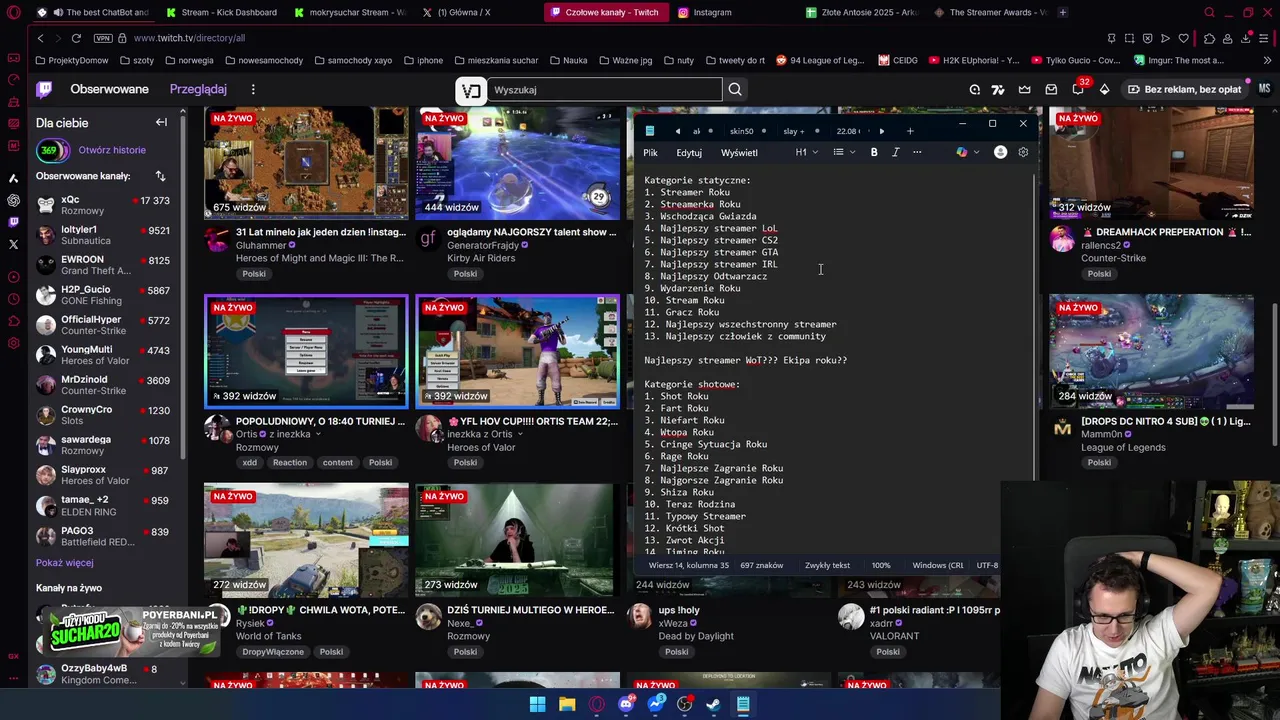
Task: Open Gluhammer Heroes stream thumbnail
Action: tap(306, 162)
